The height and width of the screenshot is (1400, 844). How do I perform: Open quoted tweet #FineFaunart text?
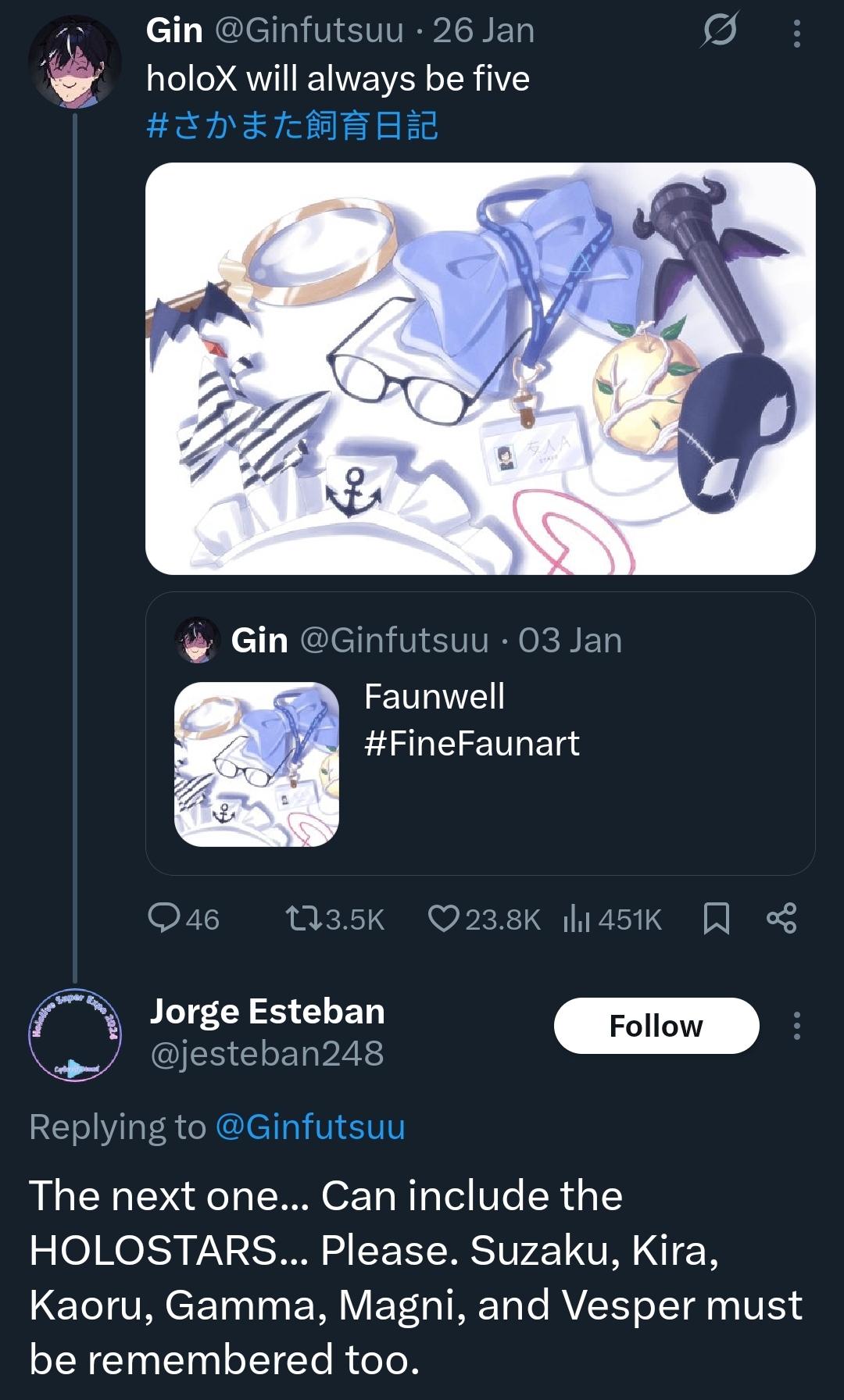(471, 743)
